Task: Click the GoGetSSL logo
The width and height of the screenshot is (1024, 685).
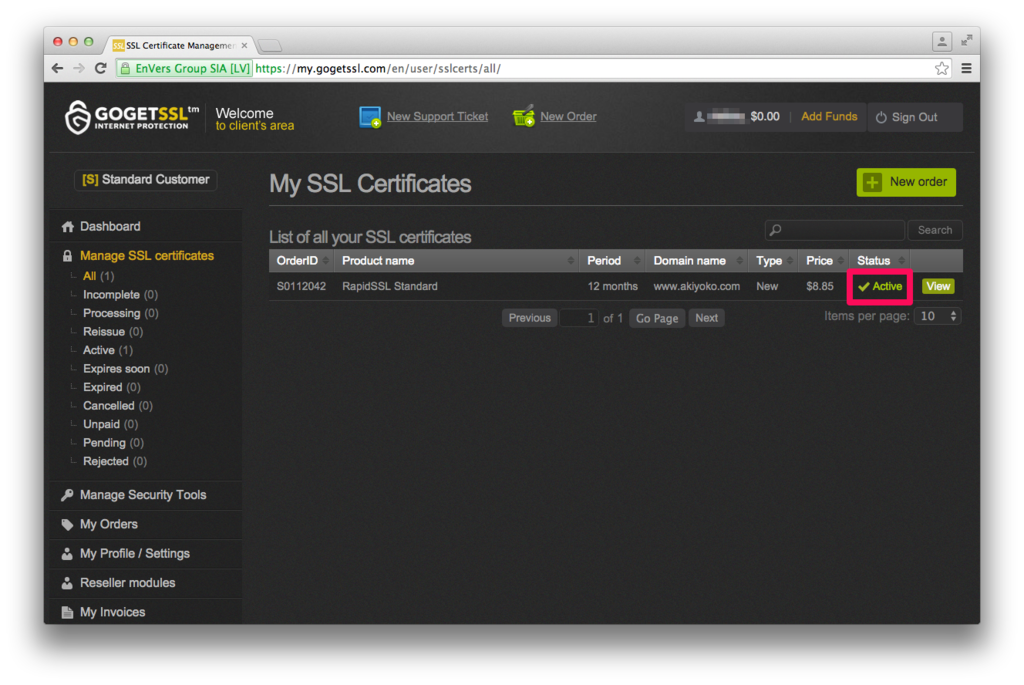Action: (x=131, y=117)
